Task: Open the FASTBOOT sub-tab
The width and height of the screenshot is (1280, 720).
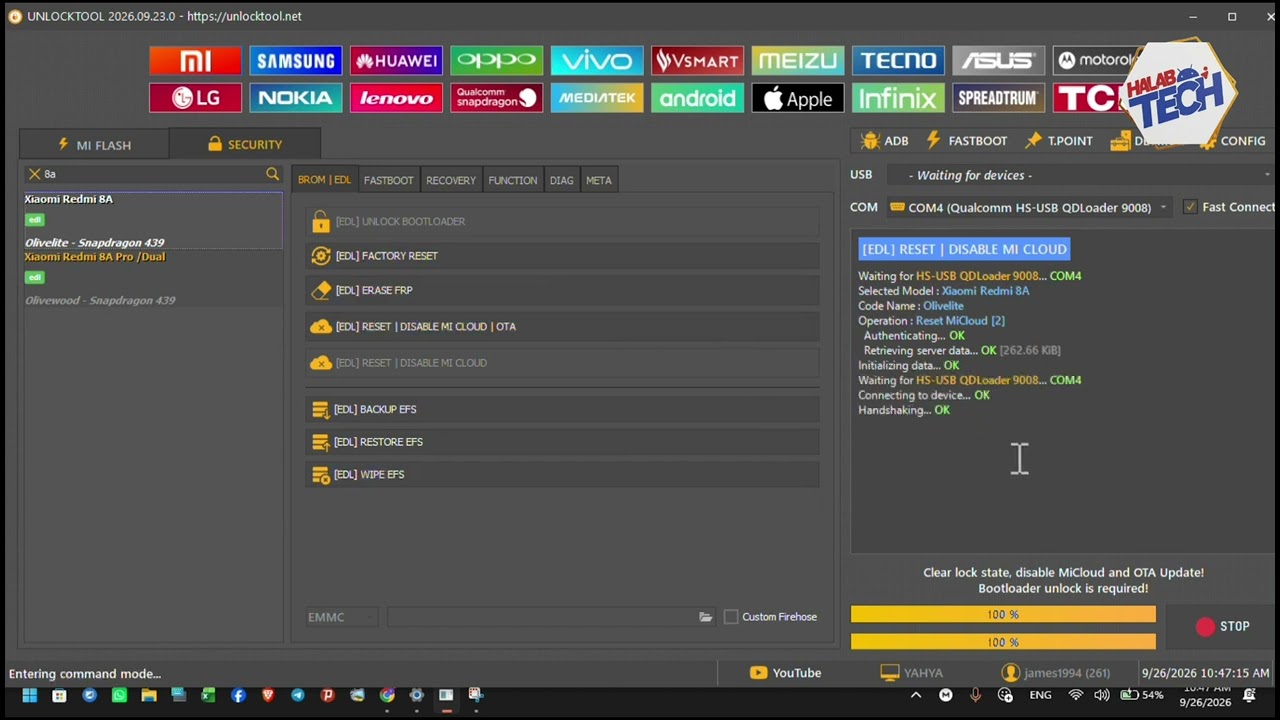Action: [388, 180]
